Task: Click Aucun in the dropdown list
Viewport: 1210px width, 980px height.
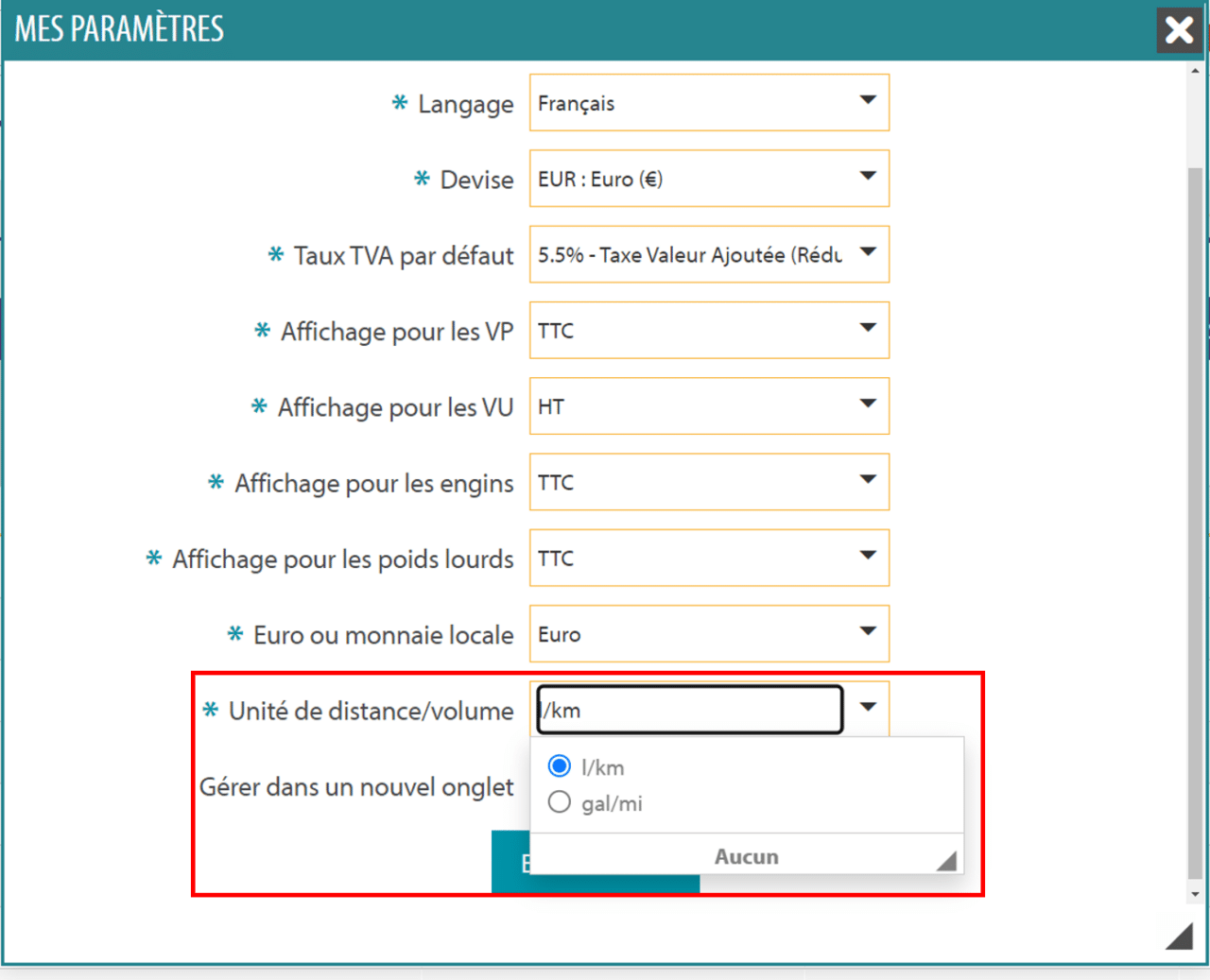Action: tap(746, 856)
